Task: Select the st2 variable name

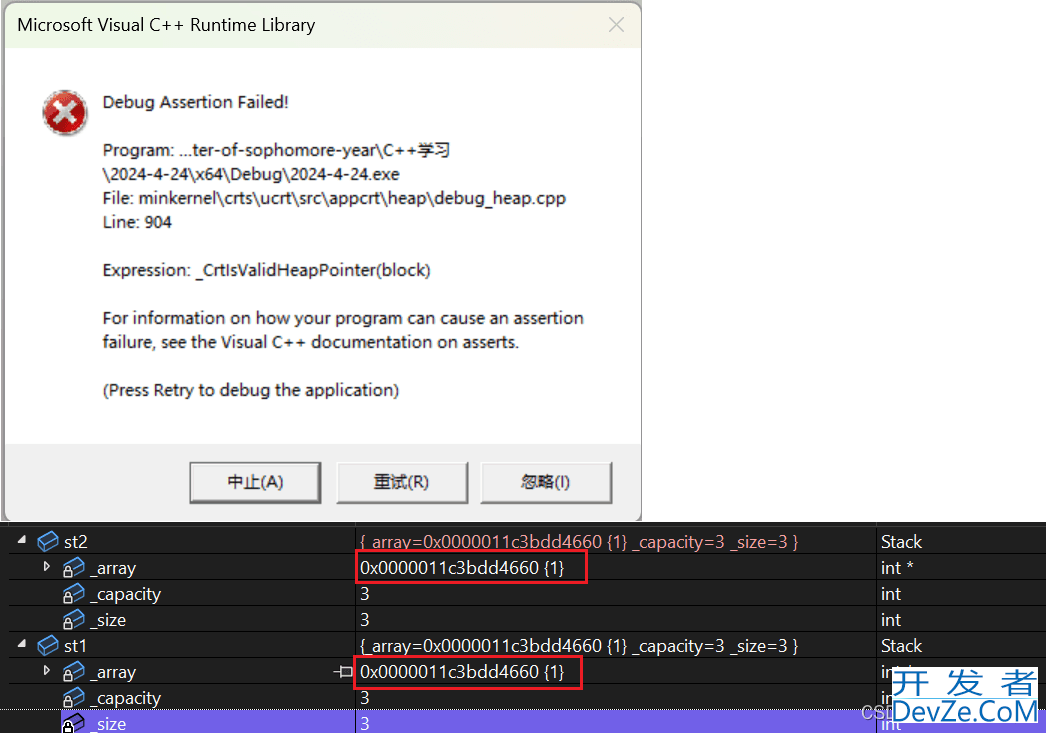Action: coord(76,542)
